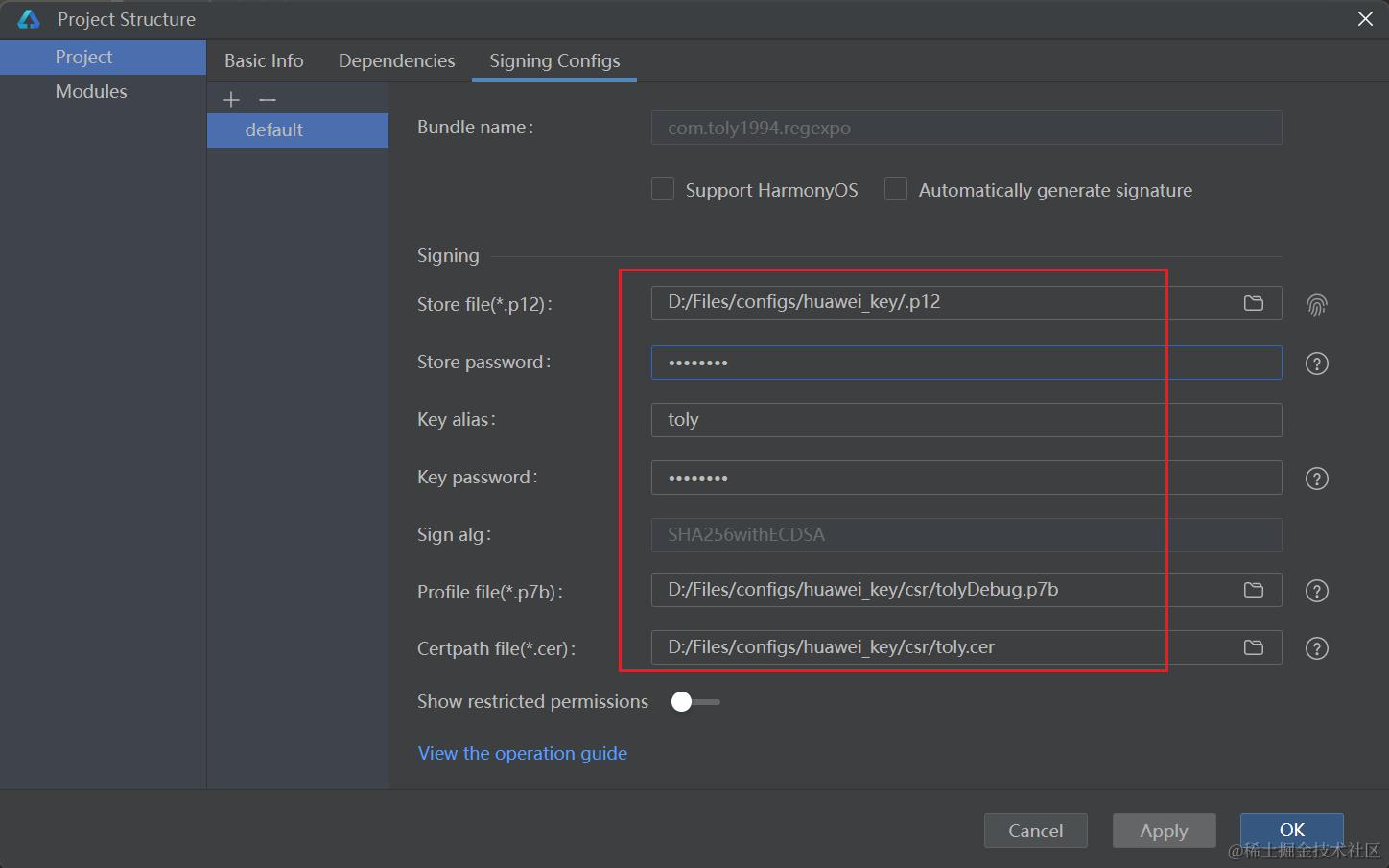
Task: Select Modules in the left sidebar
Action: (x=91, y=91)
